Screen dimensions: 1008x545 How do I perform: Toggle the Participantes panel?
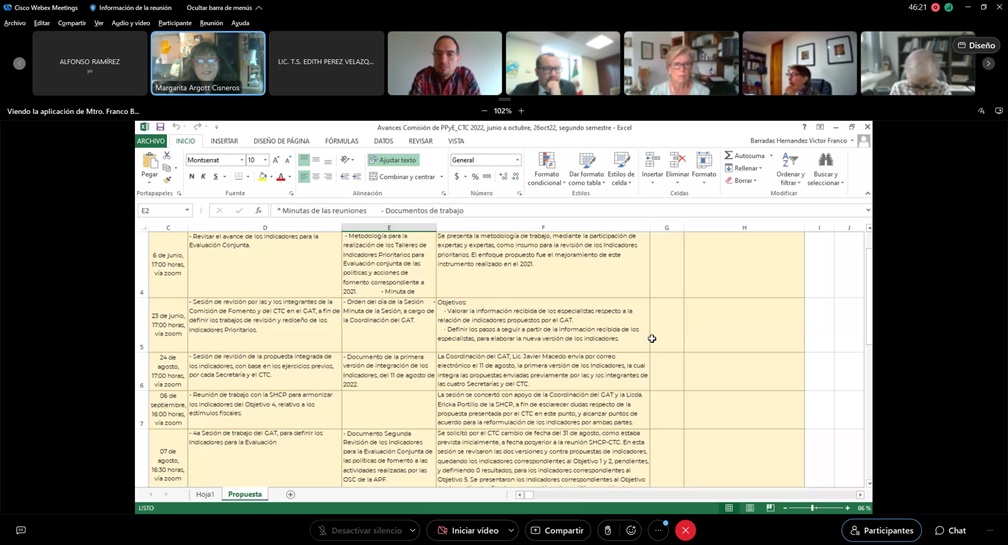click(881, 530)
